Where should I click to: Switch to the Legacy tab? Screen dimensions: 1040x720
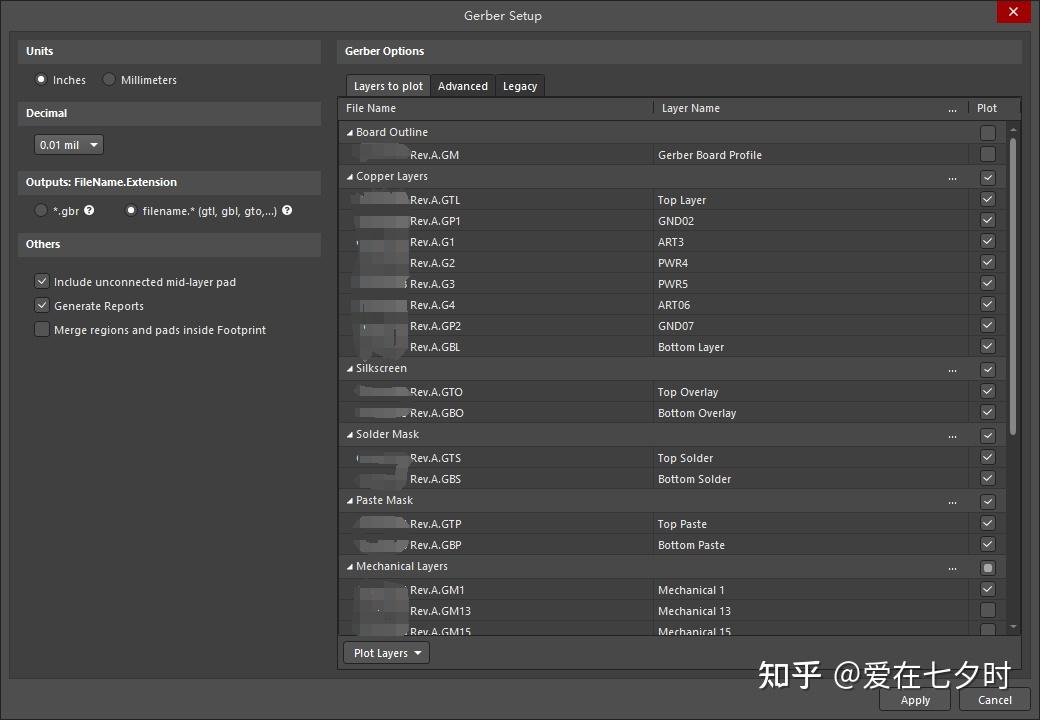[x=520, y=86]
